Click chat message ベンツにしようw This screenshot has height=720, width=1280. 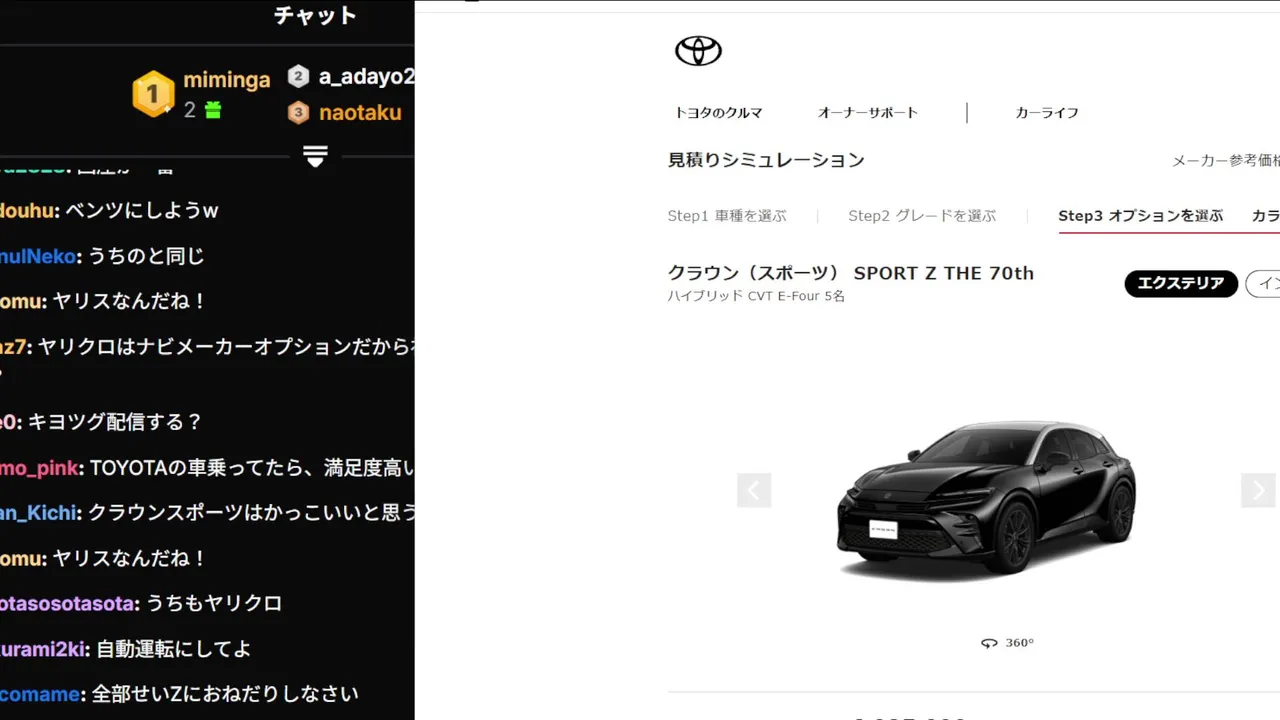141,211
